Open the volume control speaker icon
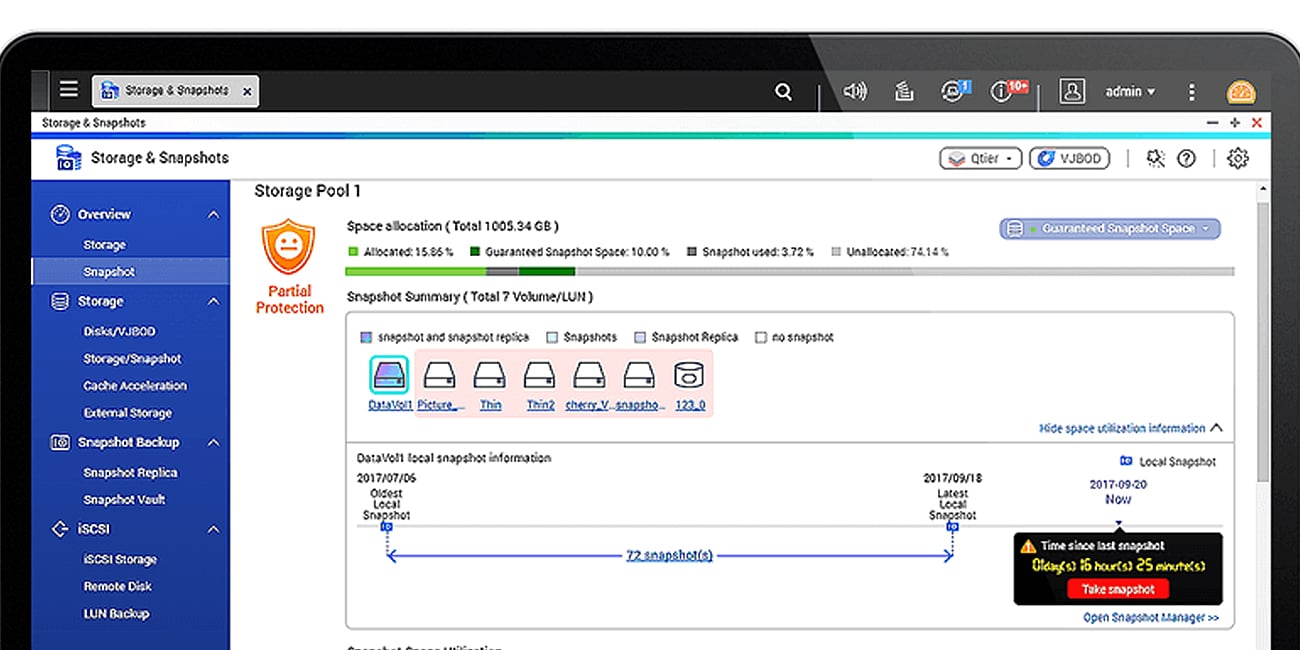1300x650 pixels. tap(855, 91)
